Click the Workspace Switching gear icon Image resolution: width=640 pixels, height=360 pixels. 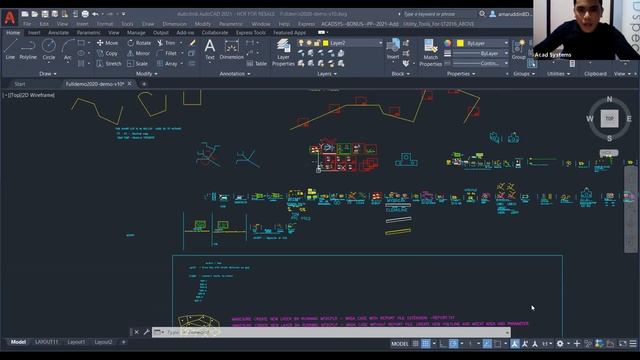point(560,344)
